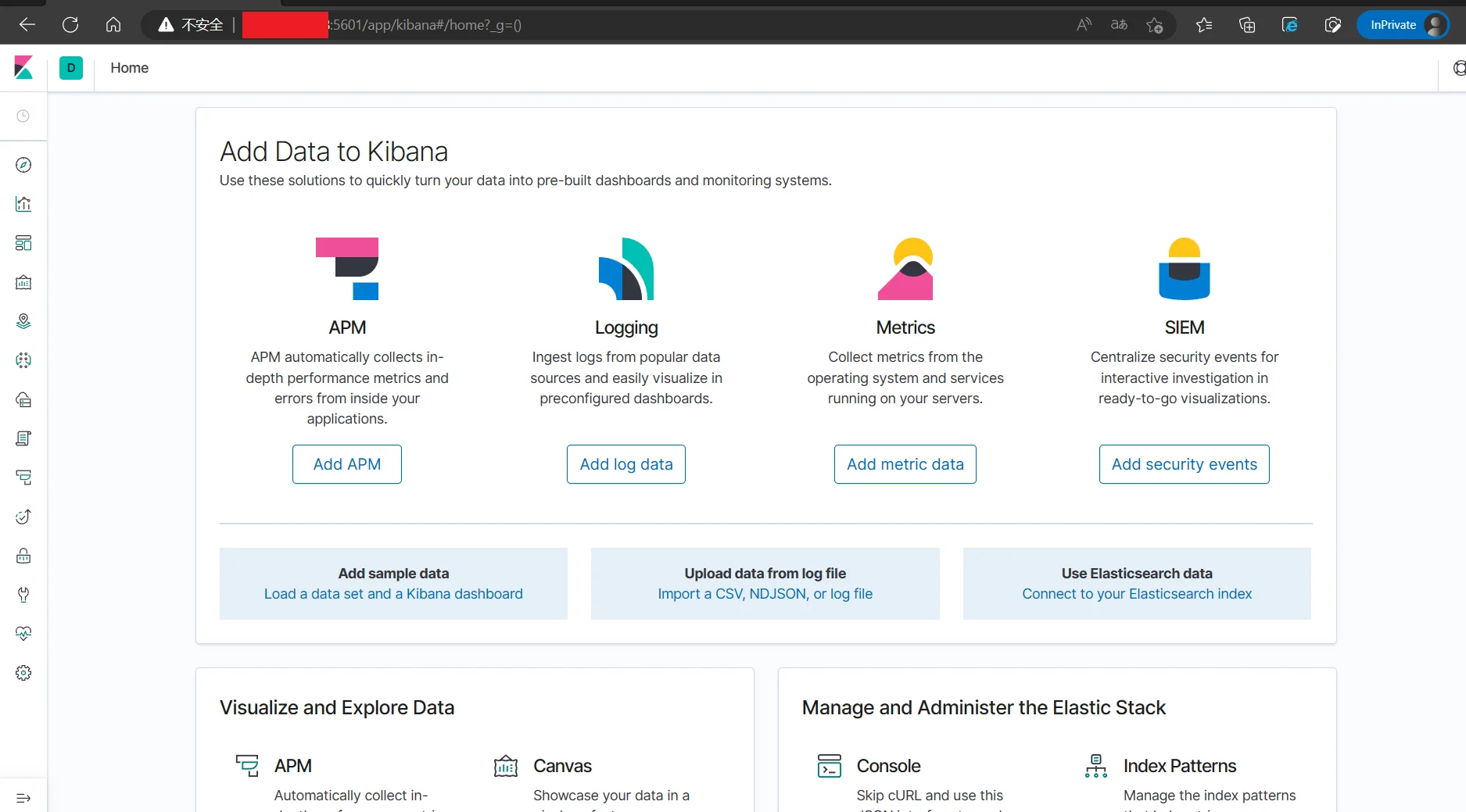The image size is (1466, 812).
Task: Click the Add security events button
Action: [1185, 464]
